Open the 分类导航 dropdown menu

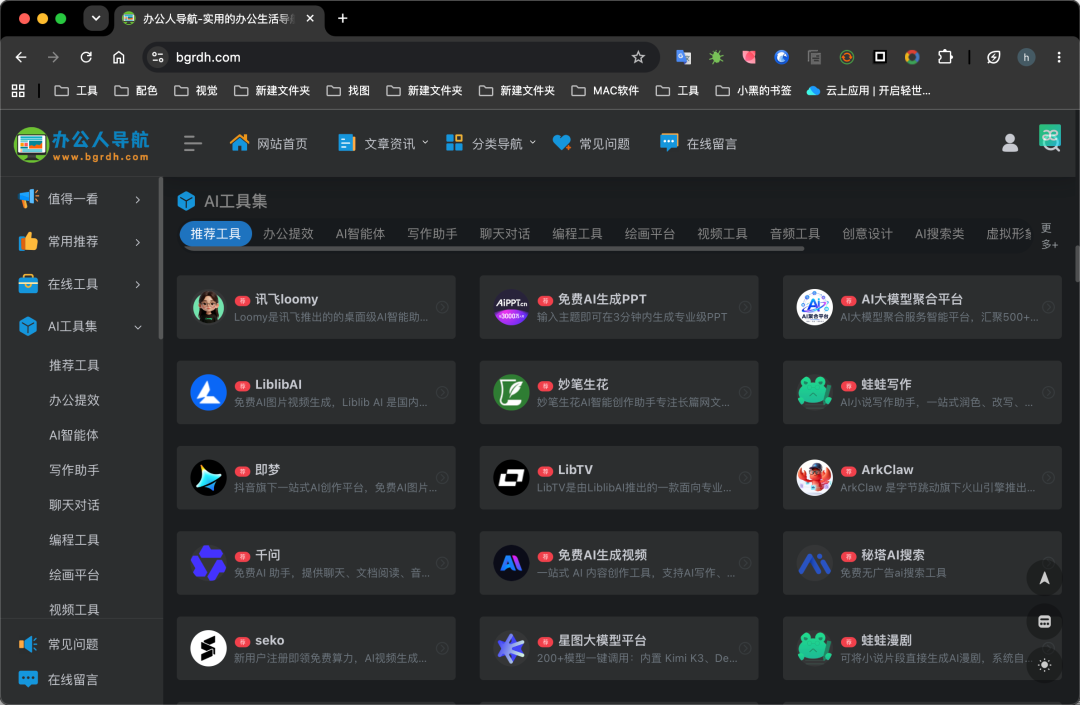(490, 143)
